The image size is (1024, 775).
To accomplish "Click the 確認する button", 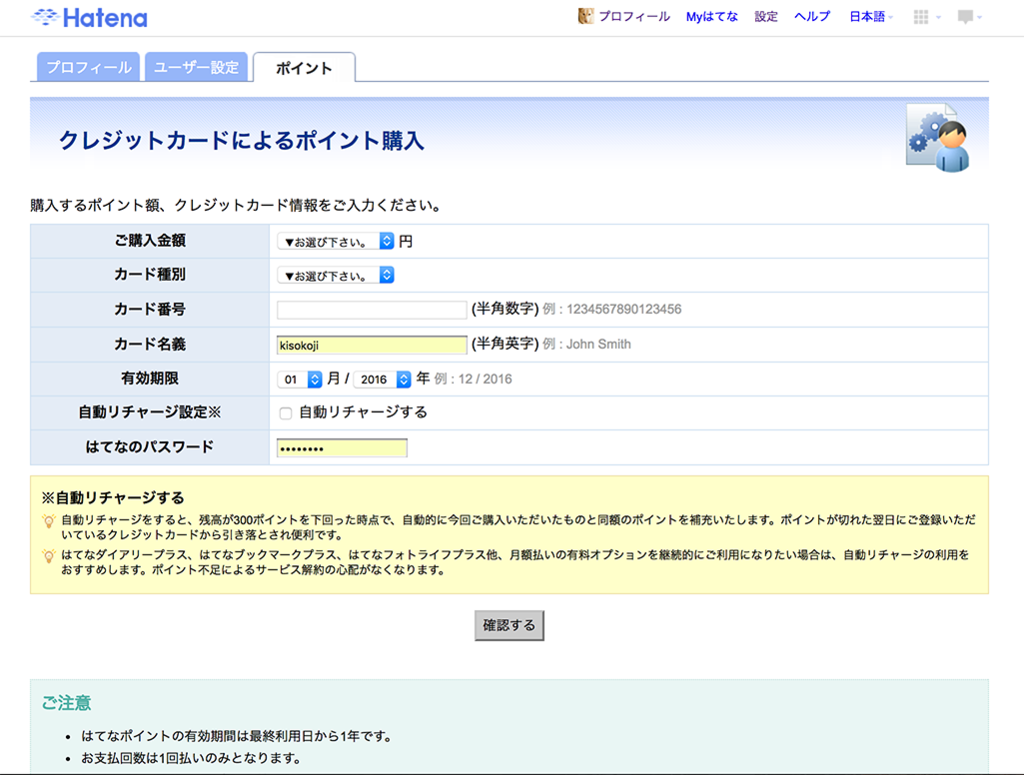I will pyautogui.click(x=509, y=625).
